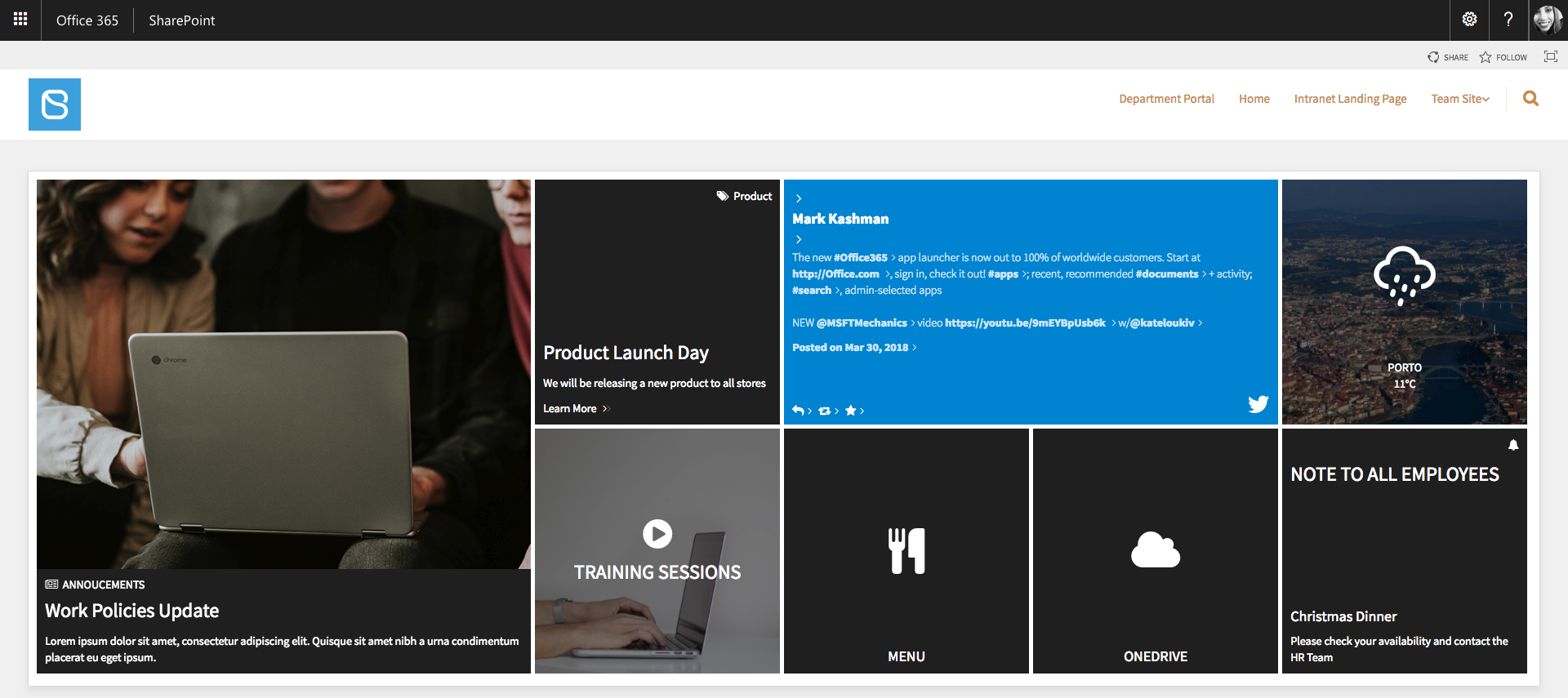Image resolution: width=1568 pixels, height=698 pixels.
Task: Click the ONEDRIVE tile label
Action: [1155, 656]
